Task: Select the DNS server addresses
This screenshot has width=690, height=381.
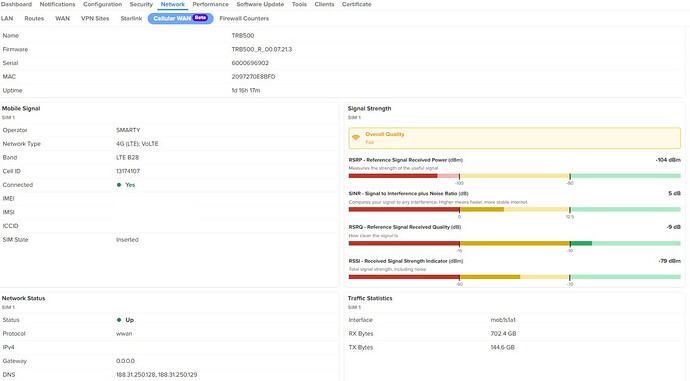Action: tap(157, 374)
